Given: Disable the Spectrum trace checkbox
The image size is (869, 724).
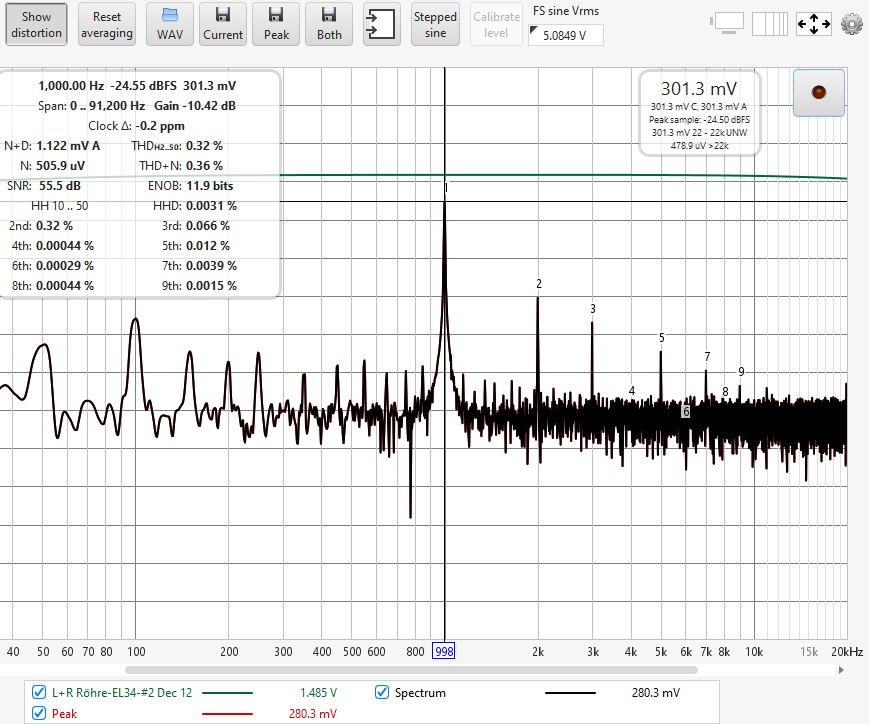Looking at the screenshot, I should pos(382,692).
